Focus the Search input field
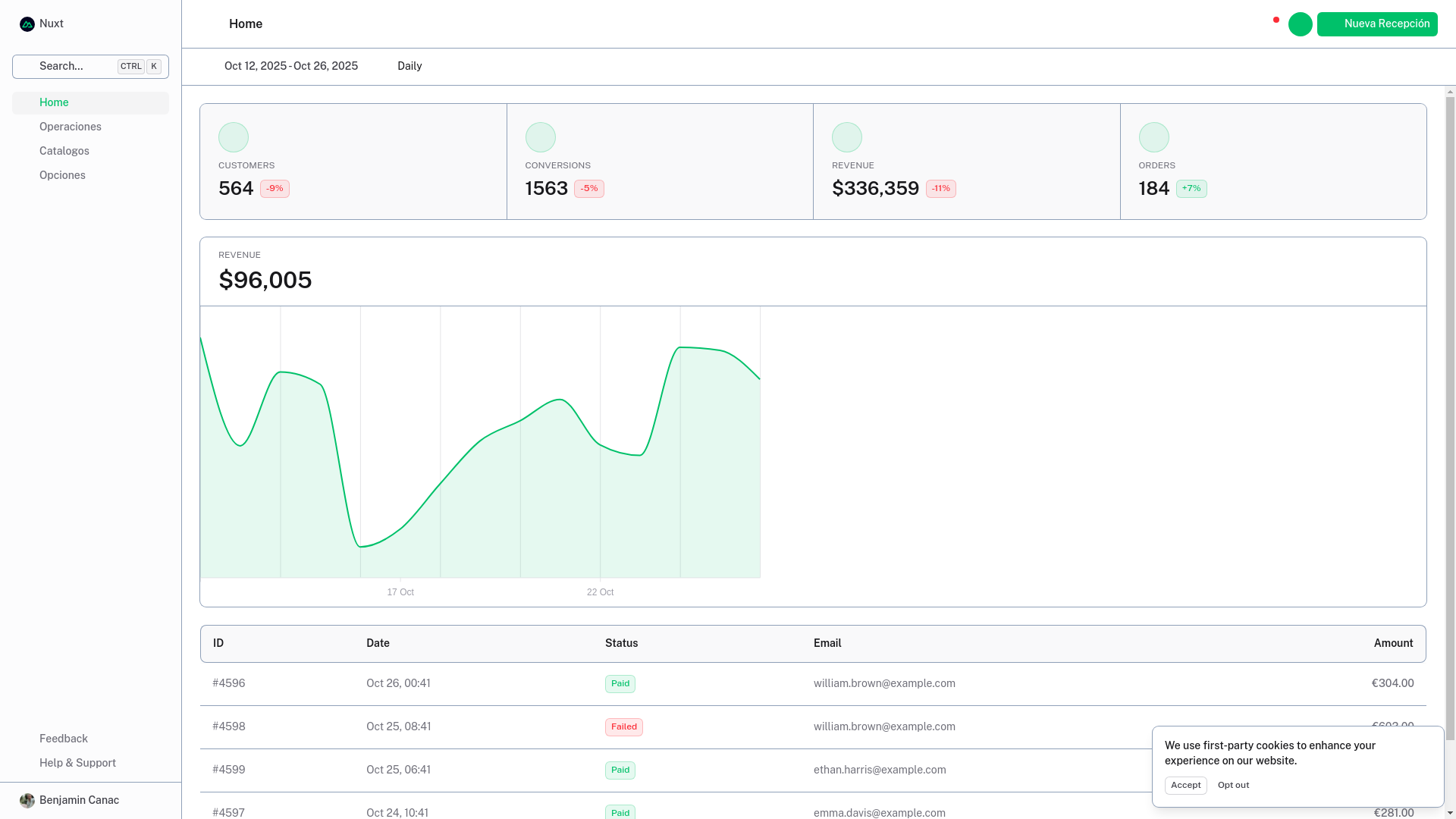 [x=76, y=67]
